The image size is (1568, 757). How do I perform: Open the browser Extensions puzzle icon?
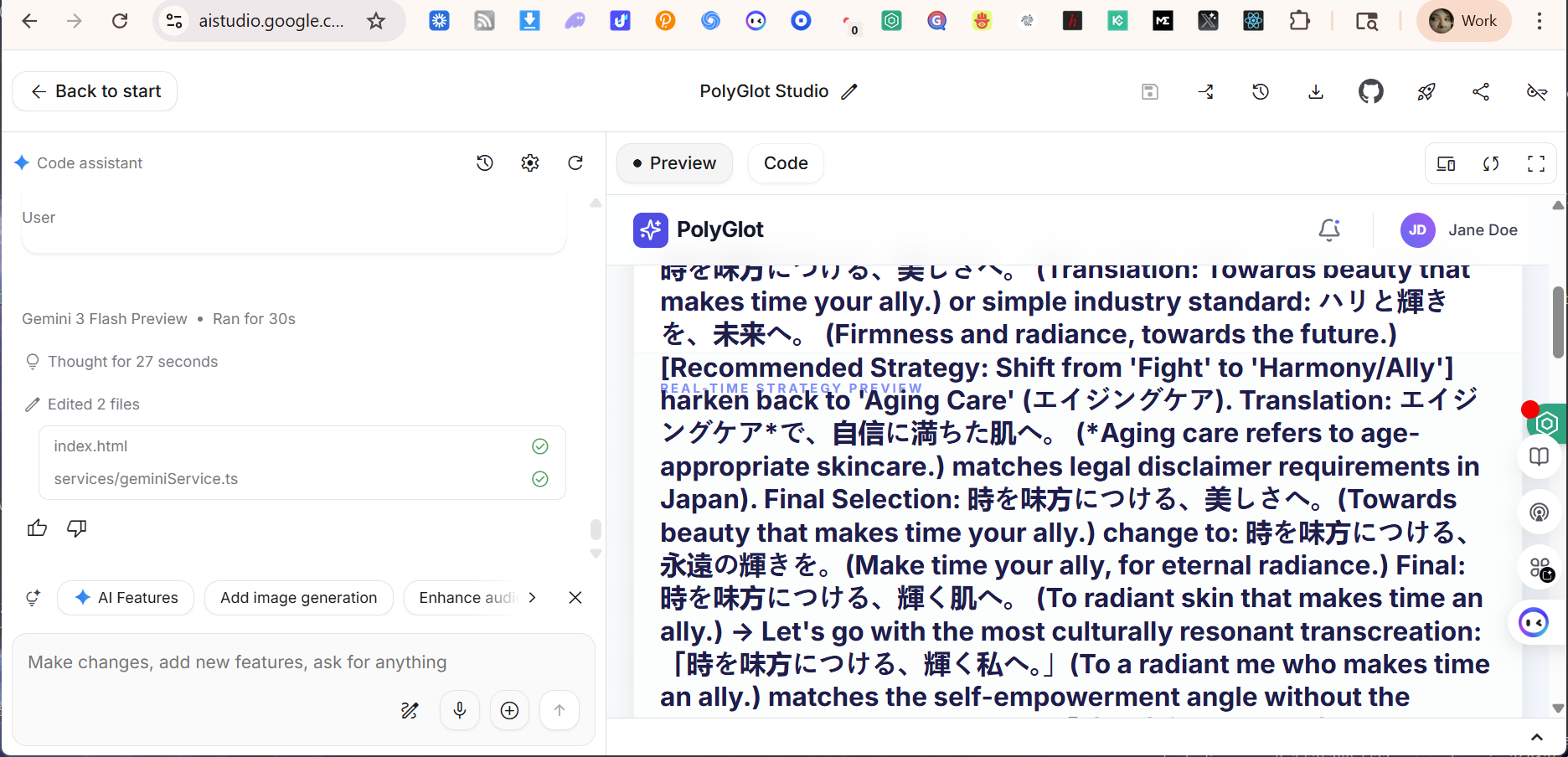[1300, 21]
